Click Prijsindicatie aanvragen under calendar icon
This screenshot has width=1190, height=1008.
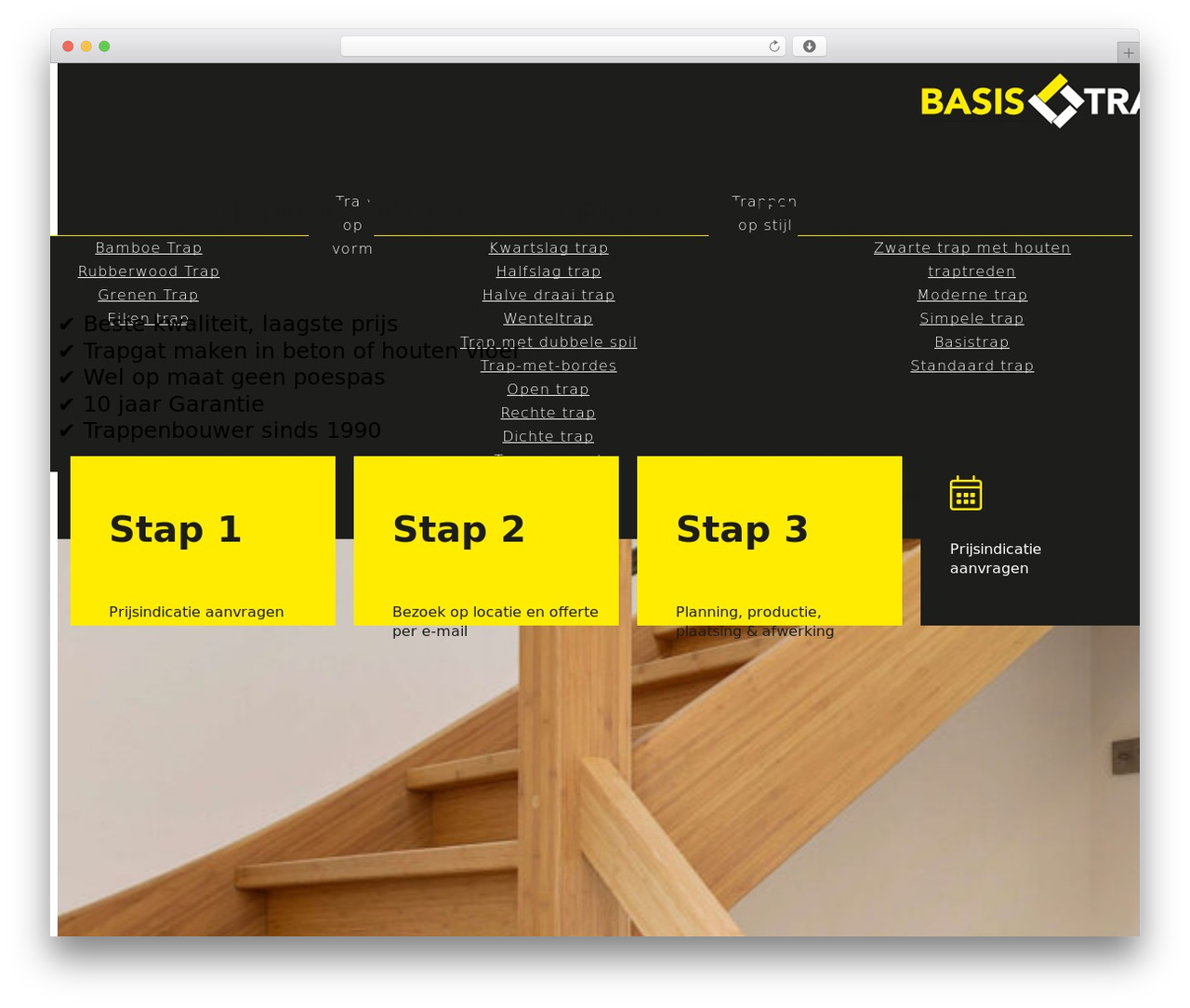point(996,559)
